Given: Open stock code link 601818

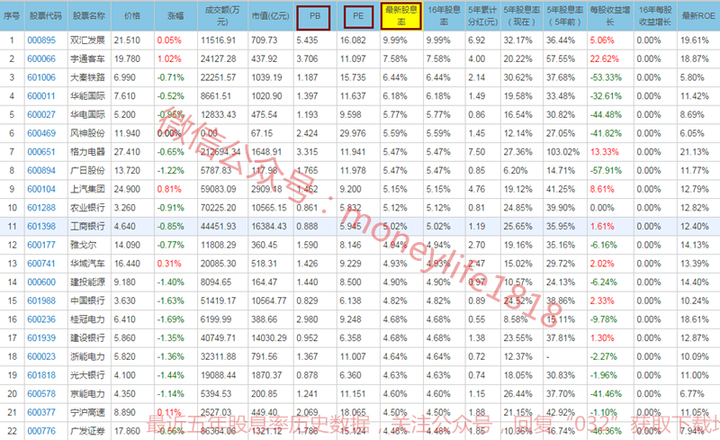Looking at the screenshot, I should click(41, 375).
